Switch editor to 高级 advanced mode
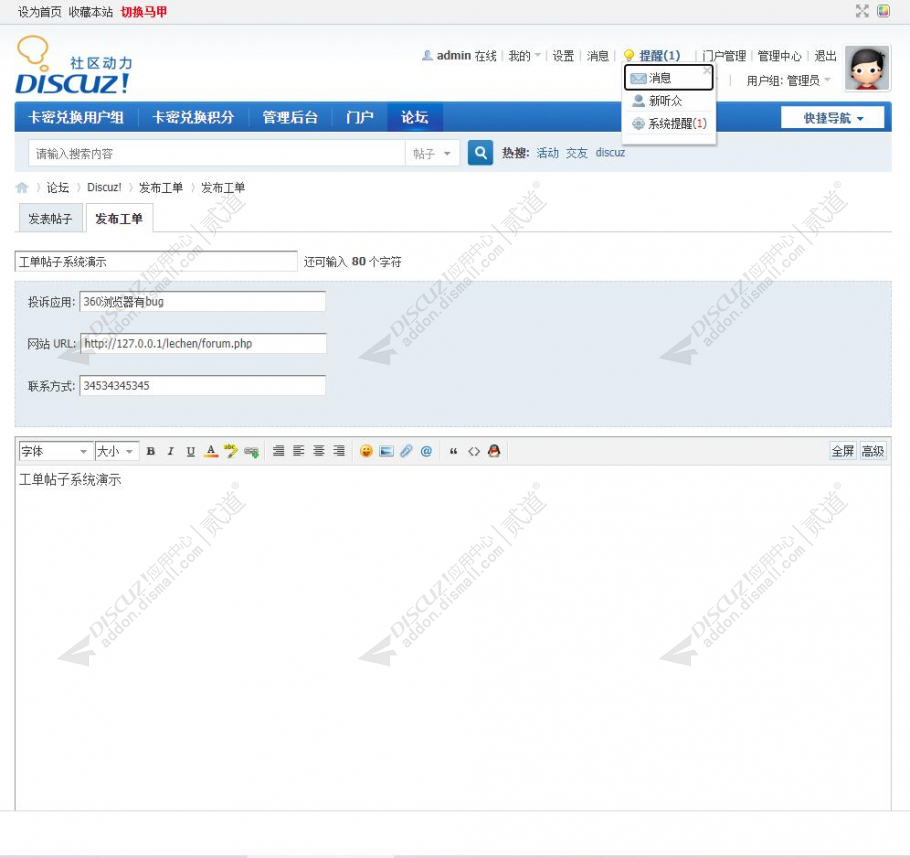The height and width of the screenshot is (858, 910). click(872, 451)
